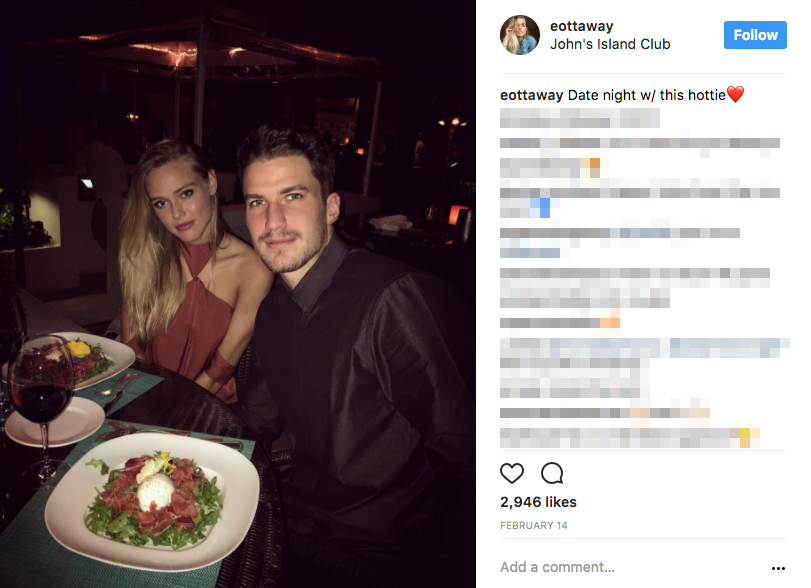Image resolution: width=811 pixels, height=588 pixels.
Task: Open eottaway's profile picture avatar
Action: pos(520,35)
